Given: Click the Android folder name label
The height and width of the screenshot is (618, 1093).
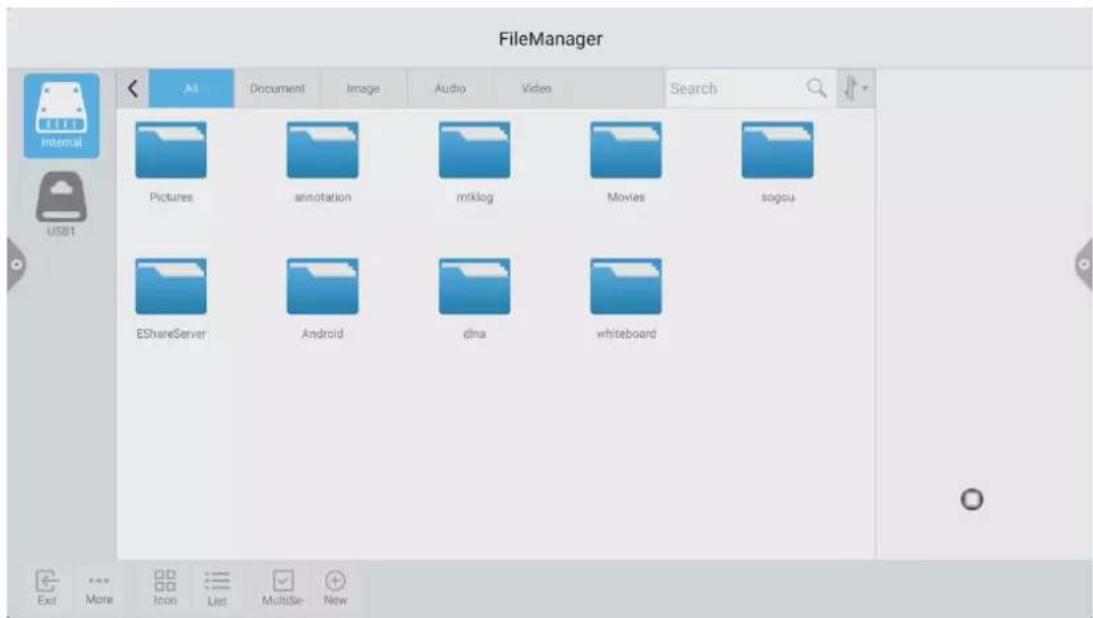Looking at the screenshot, I should [323, 334].
